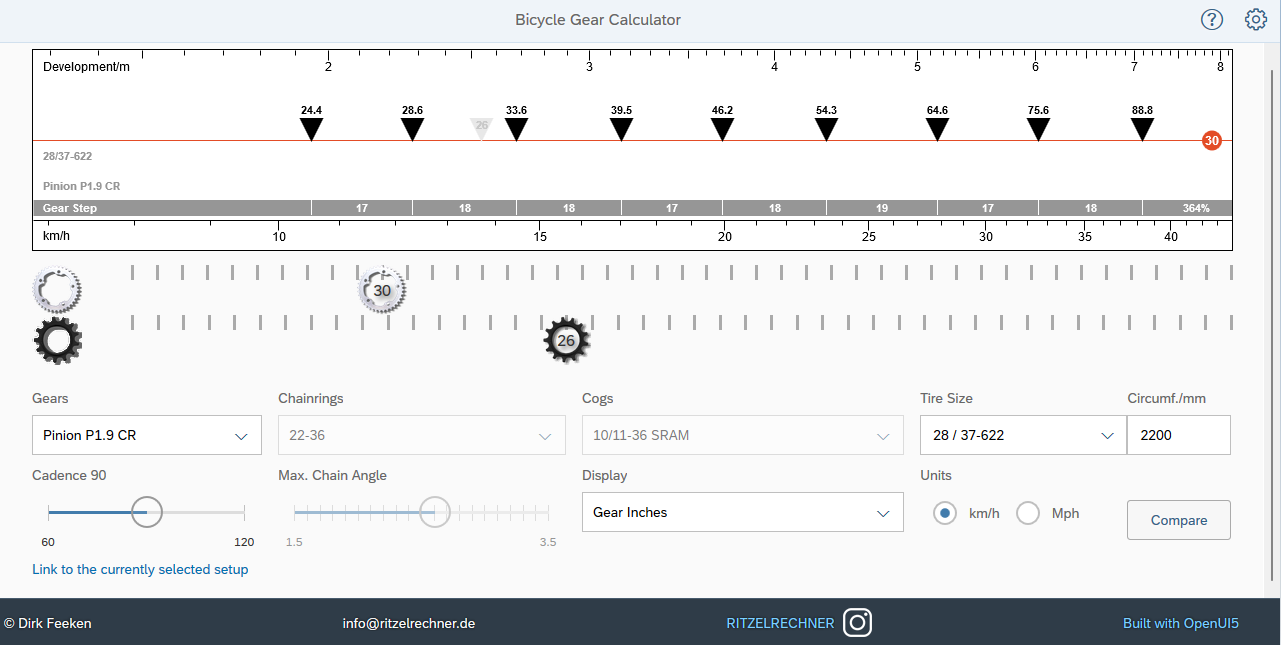Click the gear marker labeled 24.4
Image resolution: width=1281 pixels, height=645 pixels.
(312, 129)
